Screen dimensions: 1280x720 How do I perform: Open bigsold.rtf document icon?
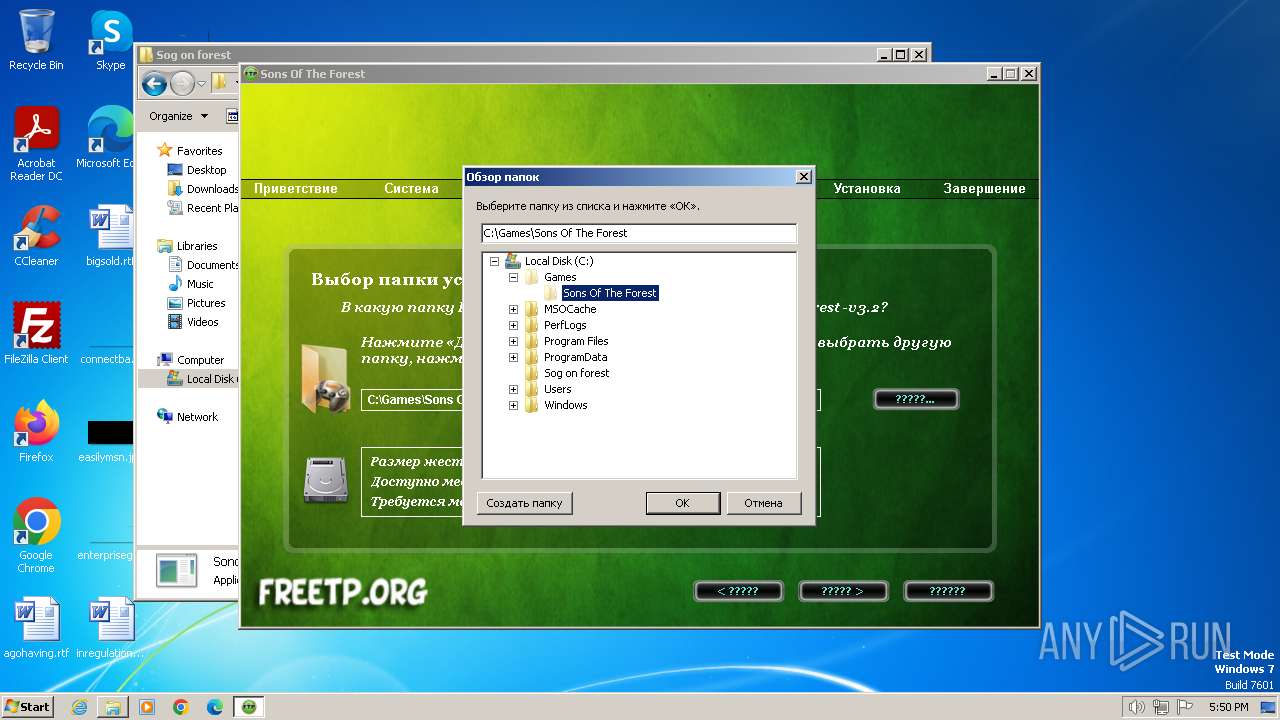click(x=109, y=236)
